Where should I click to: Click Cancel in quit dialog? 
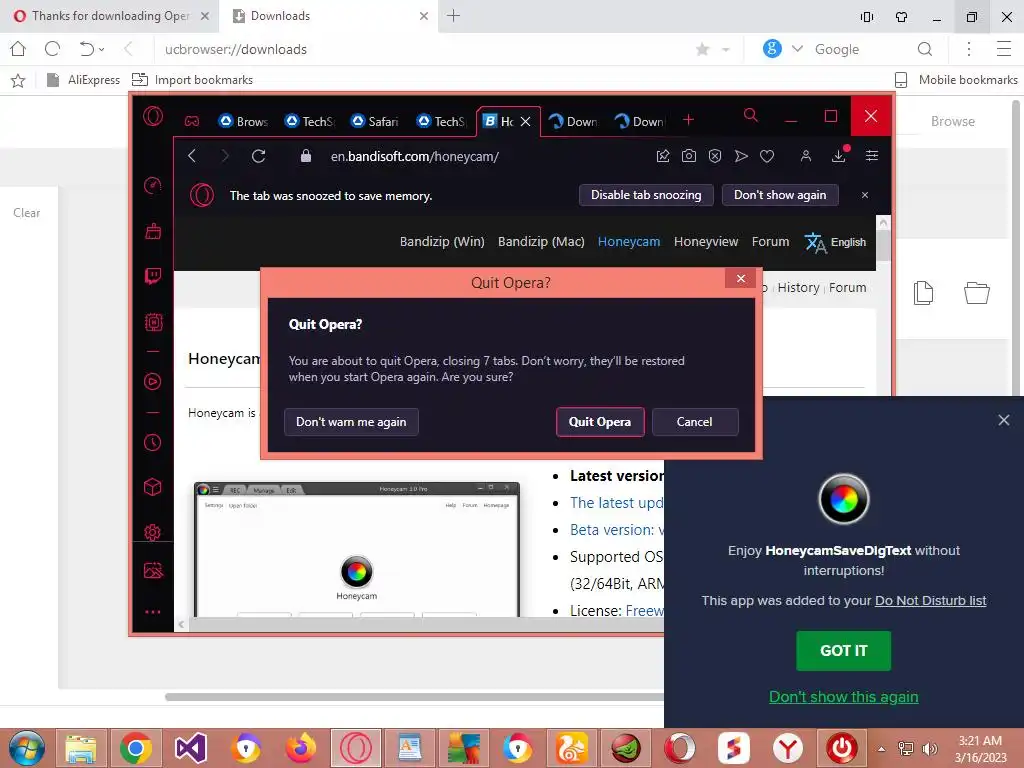695,422
